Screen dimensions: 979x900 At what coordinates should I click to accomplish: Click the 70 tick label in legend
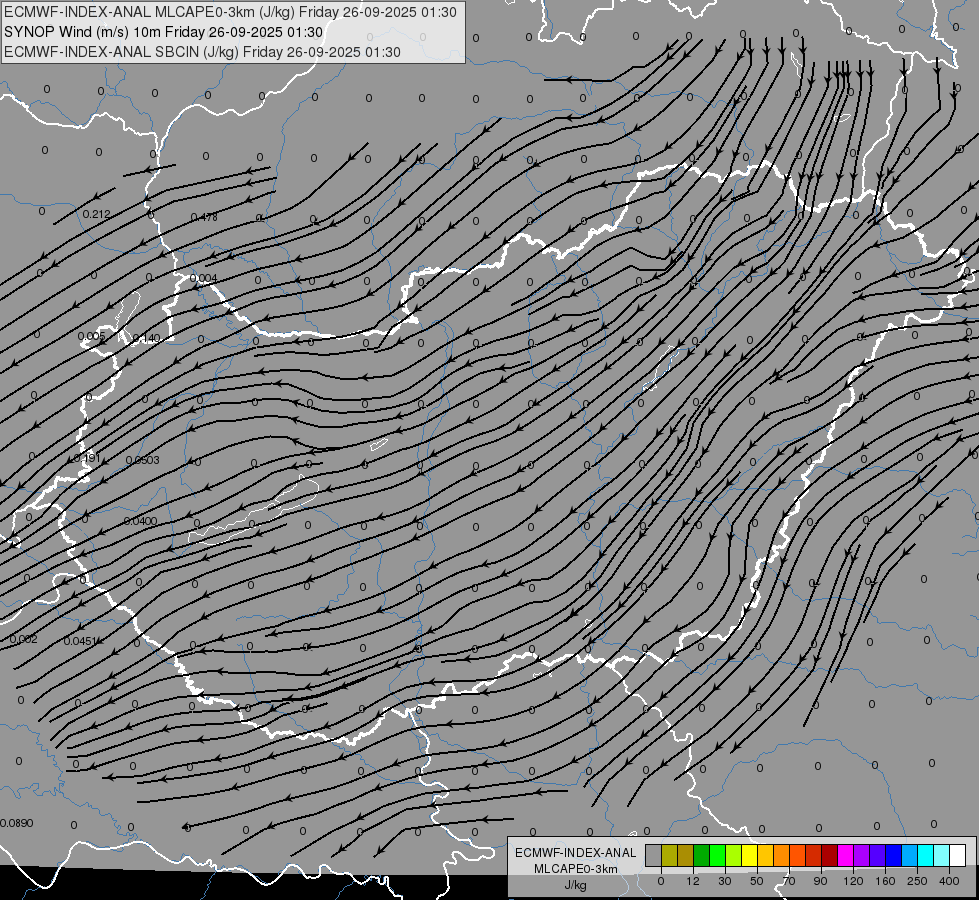(789, 881)
